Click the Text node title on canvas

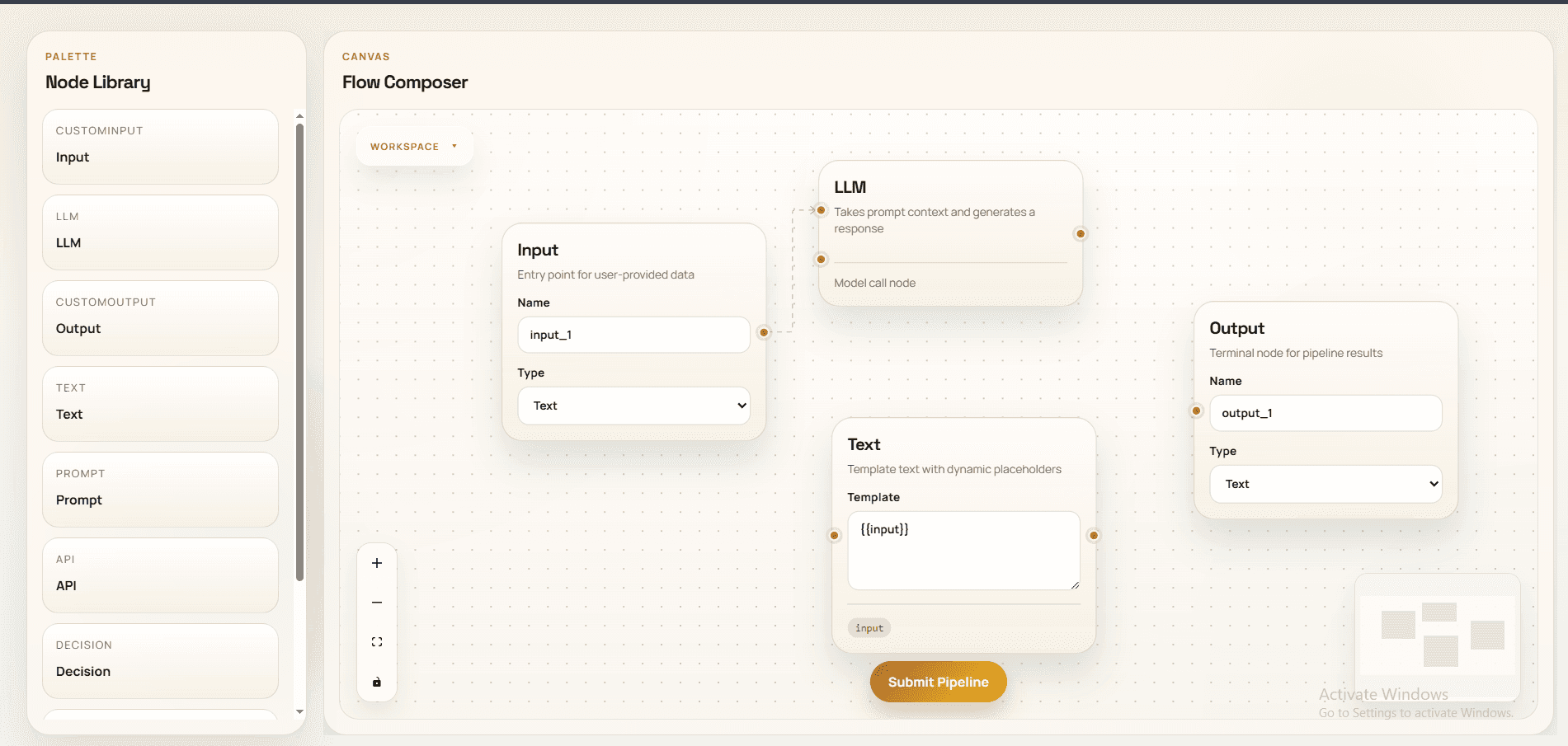[864, 444]
